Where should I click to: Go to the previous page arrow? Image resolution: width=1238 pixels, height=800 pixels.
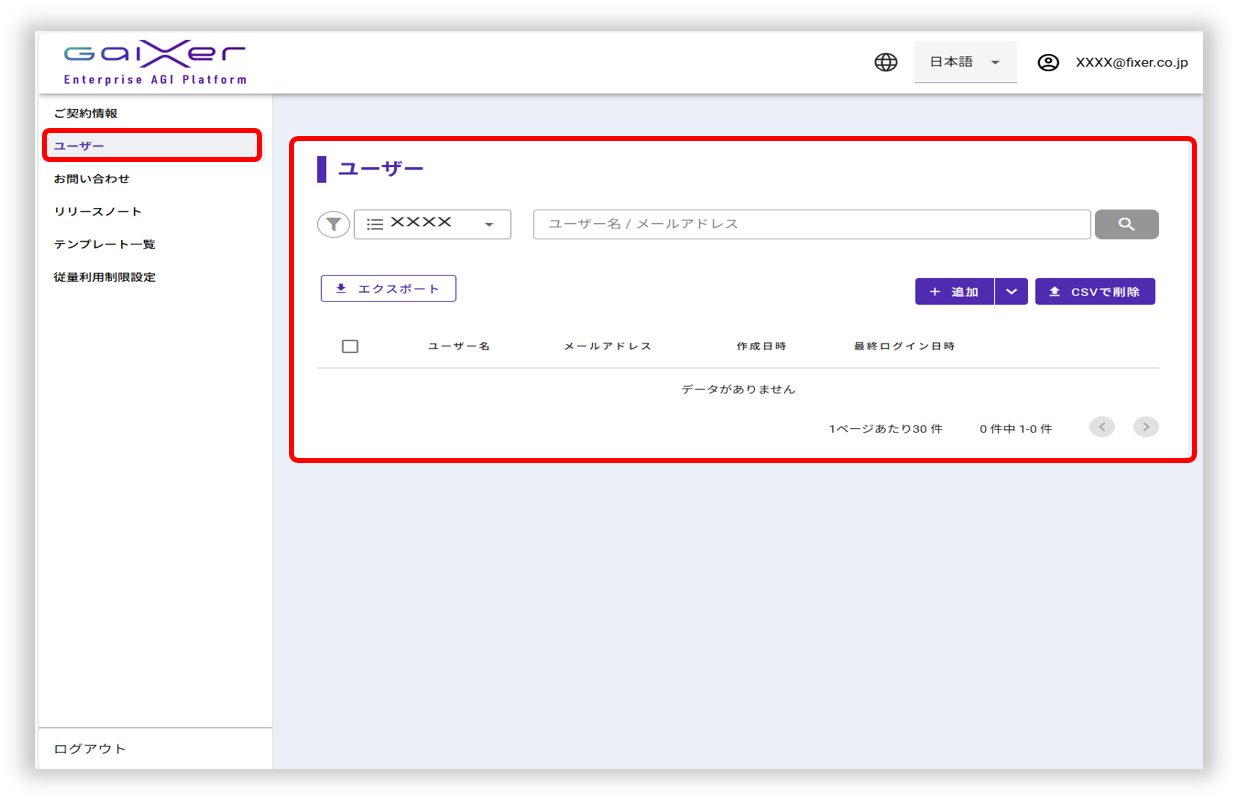coord(1101,427)
